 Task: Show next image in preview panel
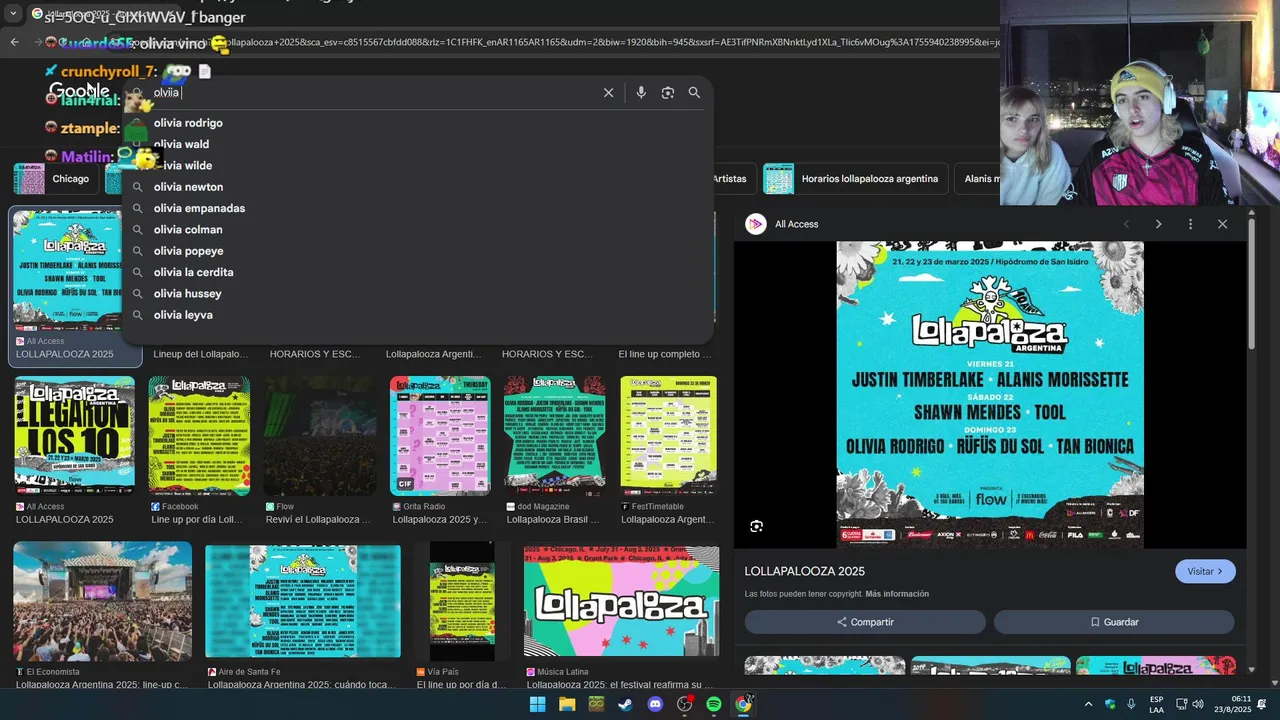(1158, 224)
